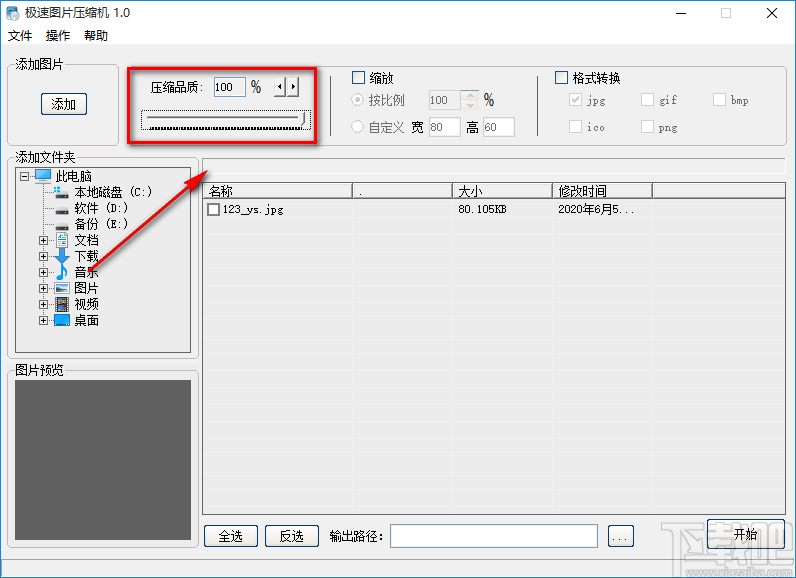
Task: Click the This PC computer icon
Action: click(x=43, y=176)
